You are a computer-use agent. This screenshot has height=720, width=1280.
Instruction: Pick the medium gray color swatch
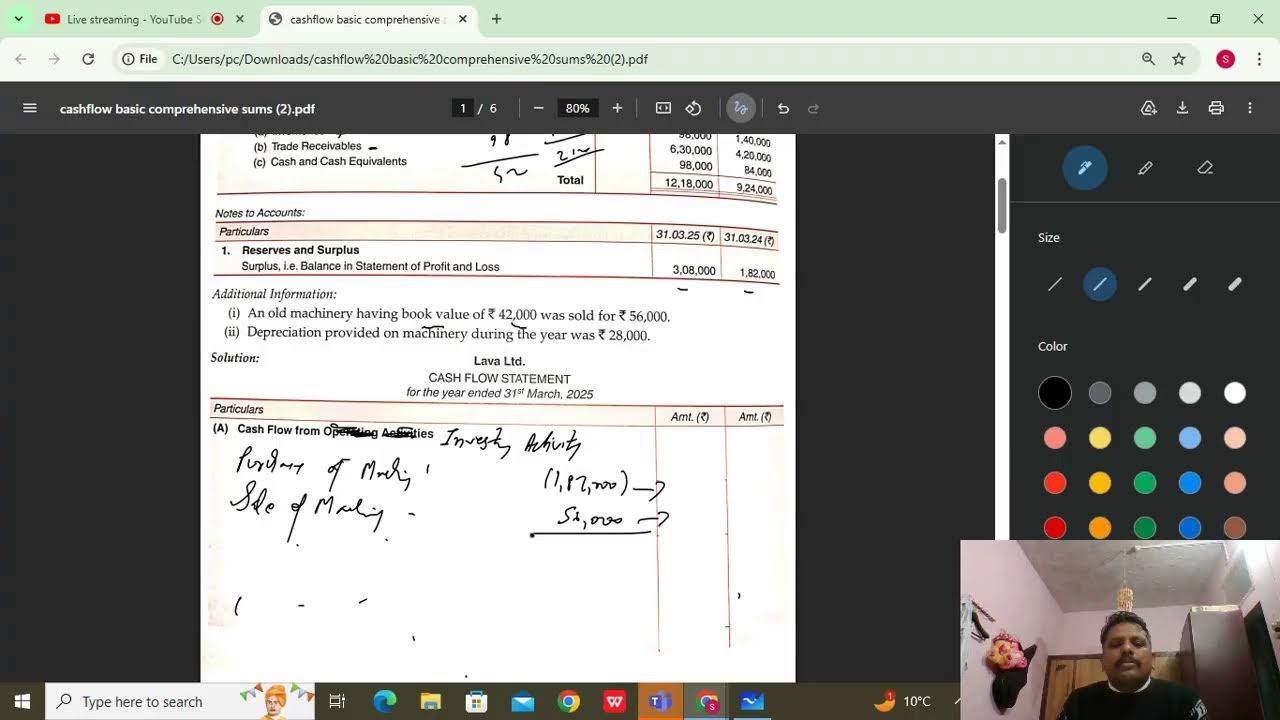[1145, 393]
